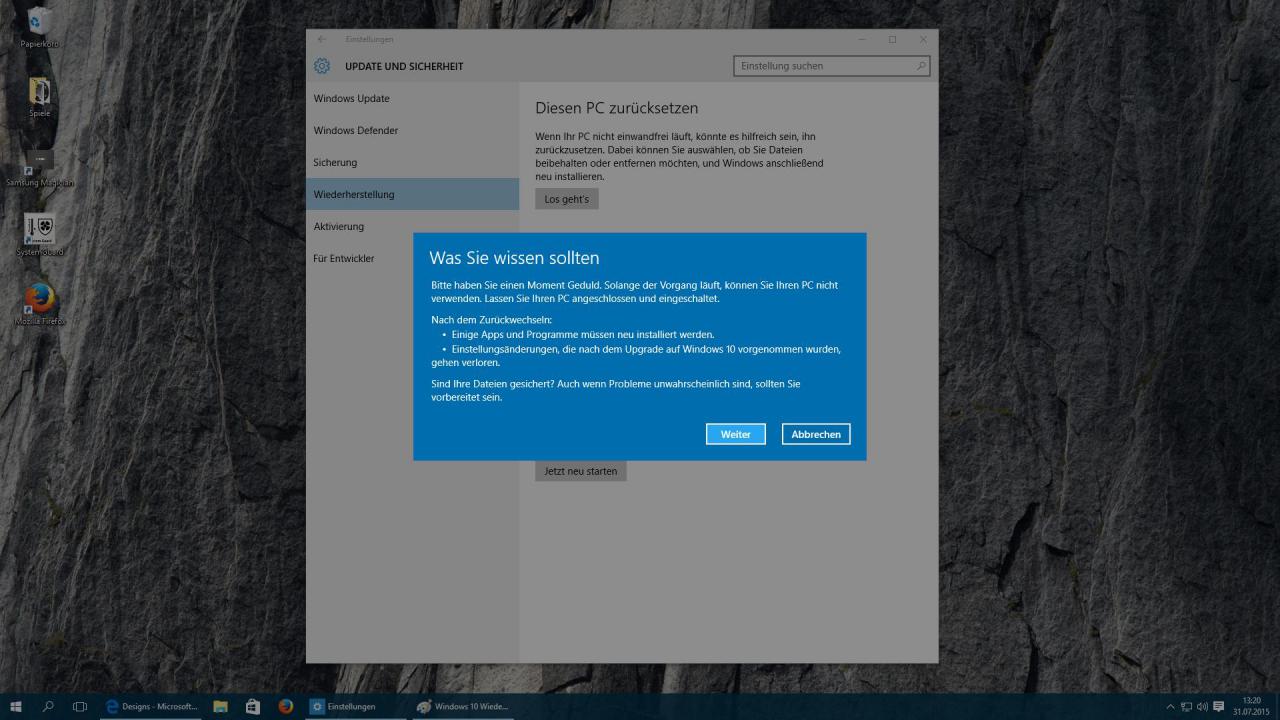
Task: Click the Weiter button in the dialog
Action: (736, 434)
